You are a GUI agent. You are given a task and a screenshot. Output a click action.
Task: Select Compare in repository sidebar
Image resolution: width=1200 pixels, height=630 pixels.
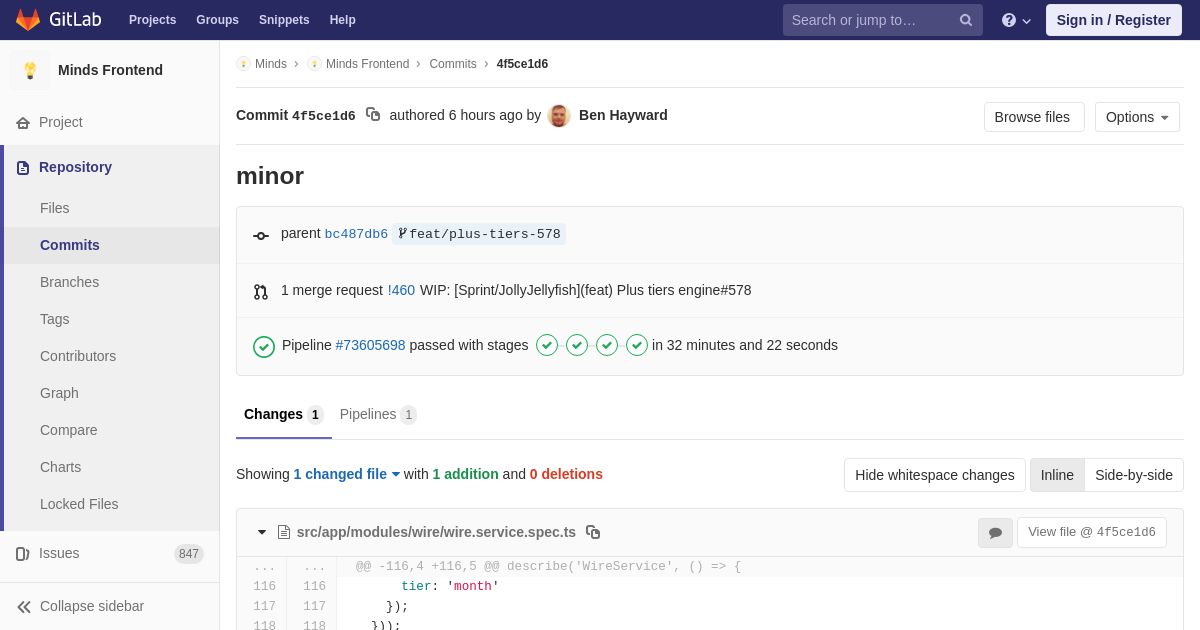click(112, 430)
